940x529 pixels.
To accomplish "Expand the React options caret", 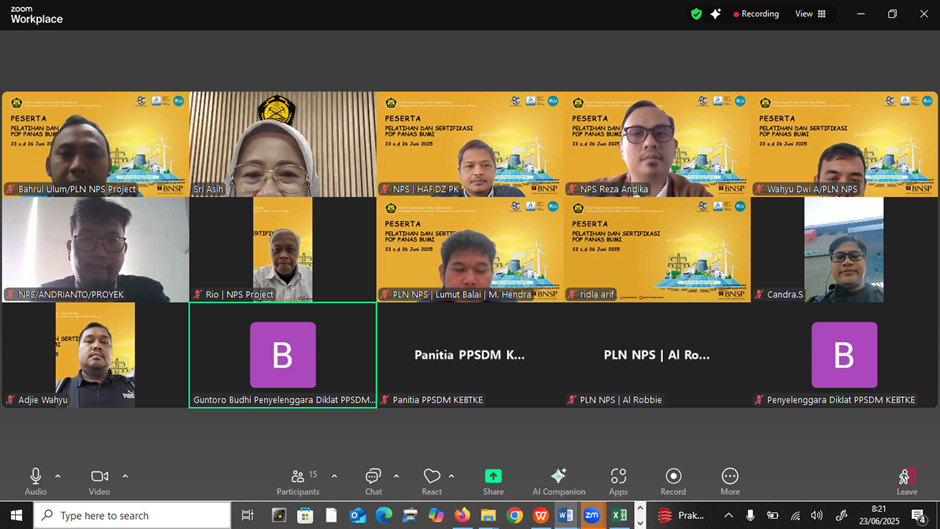I will click(x=451, y=476).
